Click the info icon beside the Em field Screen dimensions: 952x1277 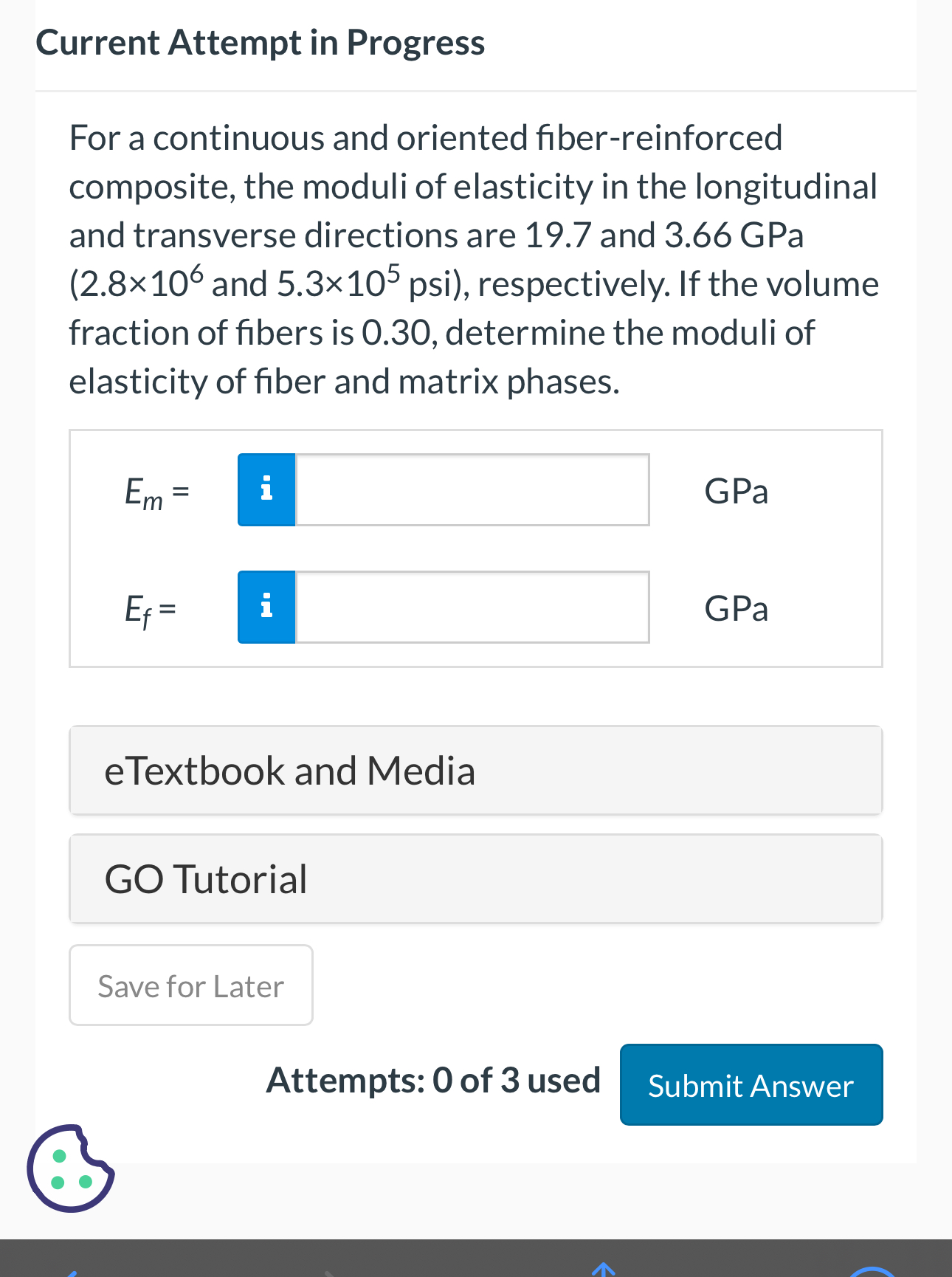266,489
